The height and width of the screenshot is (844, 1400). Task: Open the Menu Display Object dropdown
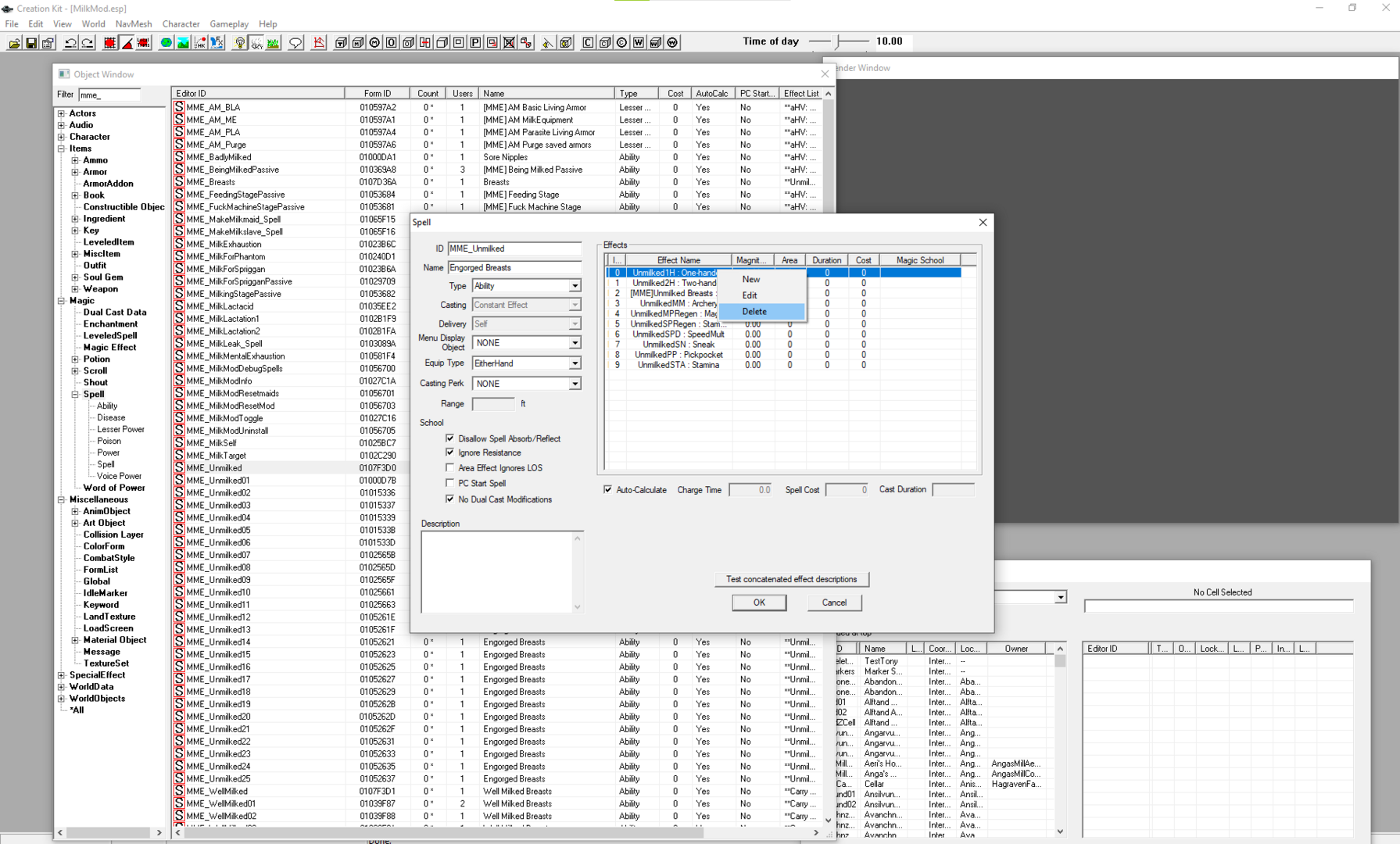point(575,343)
